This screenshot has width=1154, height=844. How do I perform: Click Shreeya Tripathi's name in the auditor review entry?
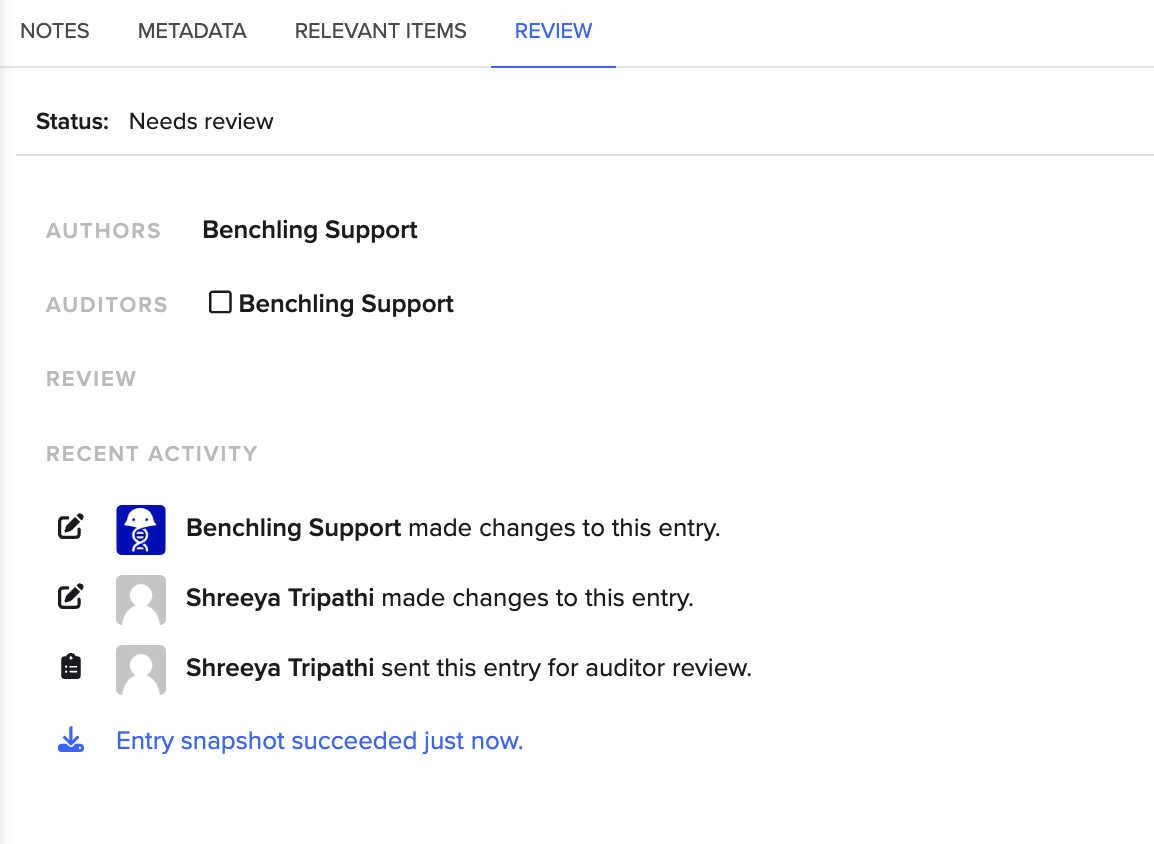pyautogui.click(x=280, y=667)
